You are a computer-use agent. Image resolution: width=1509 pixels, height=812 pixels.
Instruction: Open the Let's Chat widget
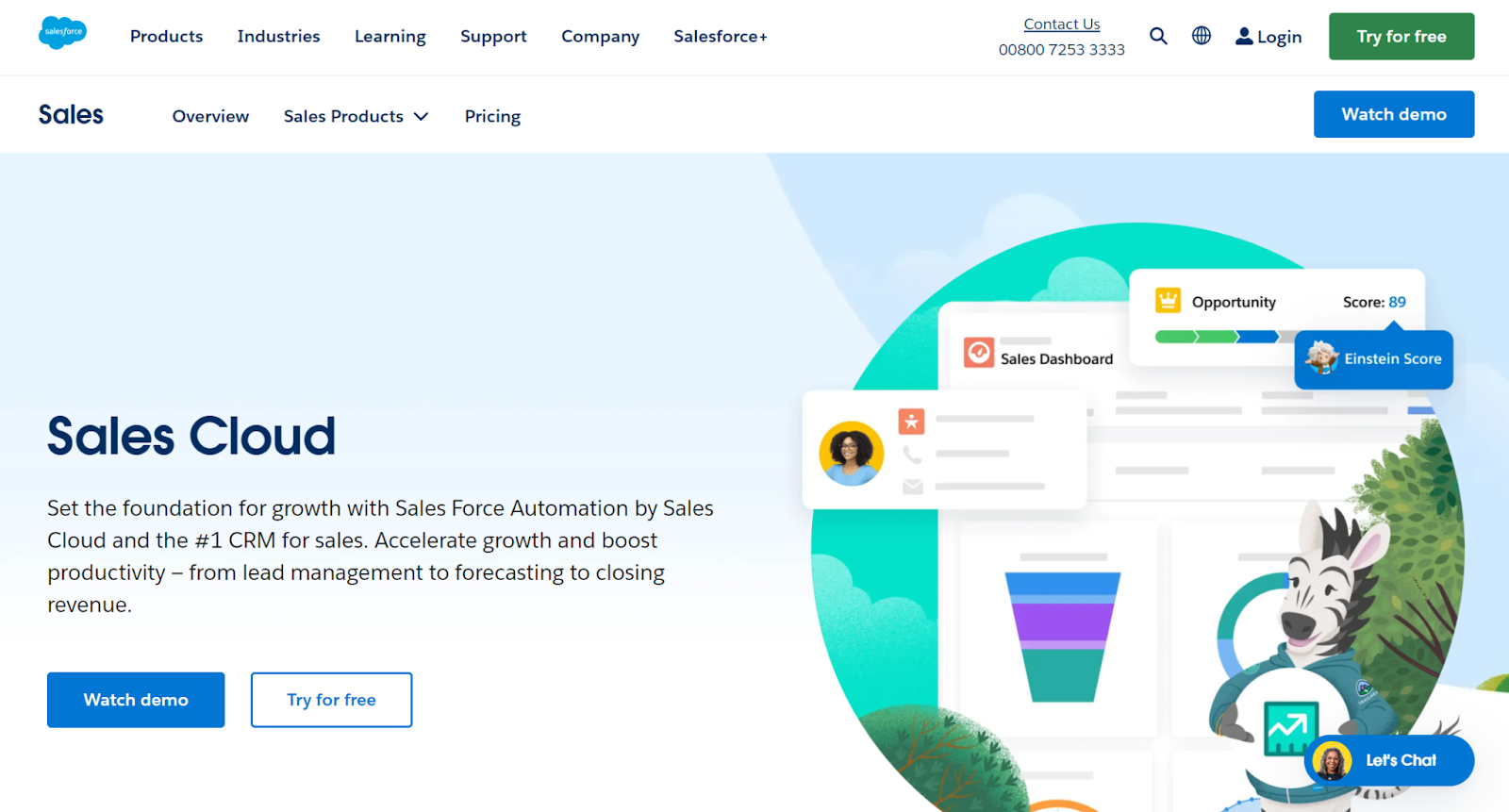[x=1389, y=760]
